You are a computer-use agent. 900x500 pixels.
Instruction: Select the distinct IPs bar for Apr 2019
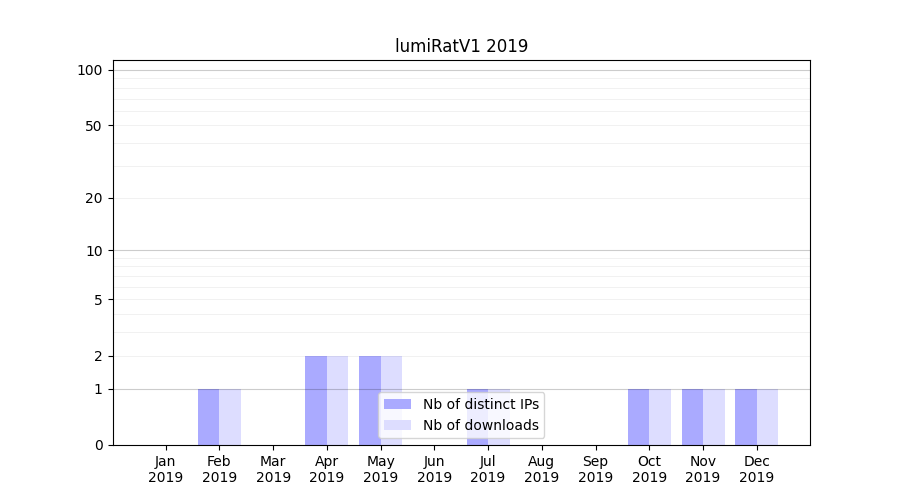[316, 400]
